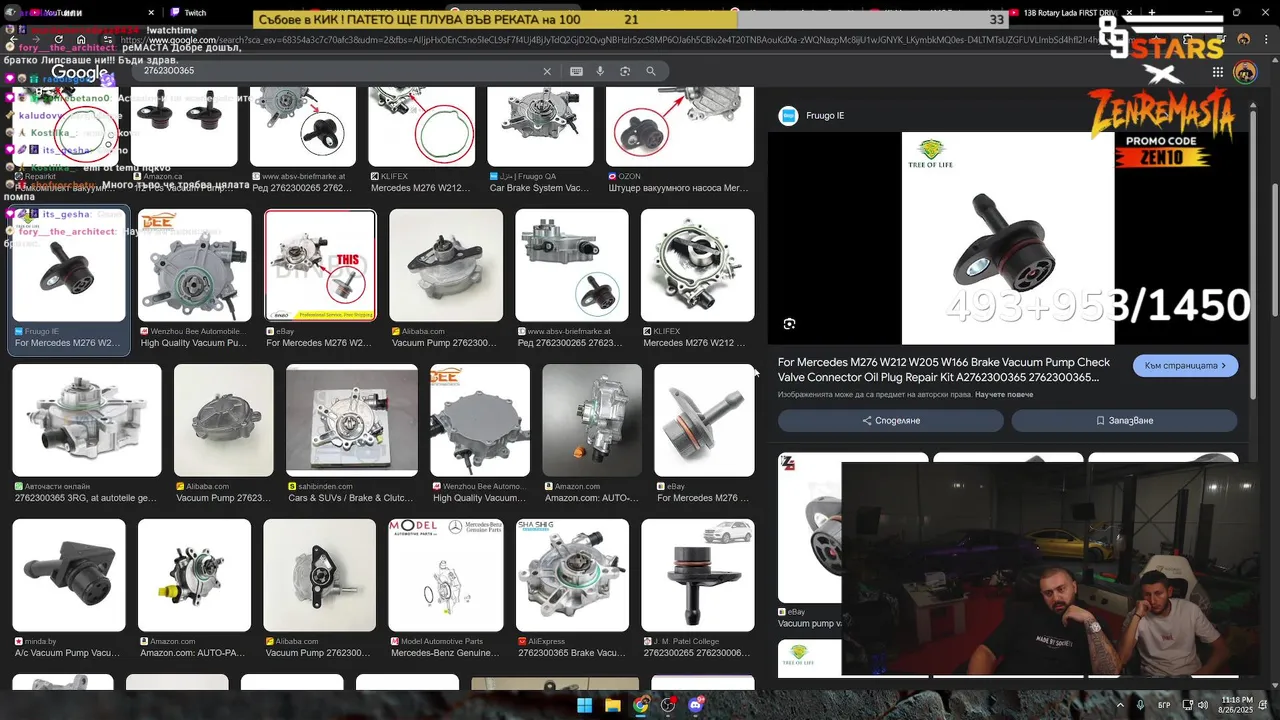
Task: Open Model Automotive Parts Mercedes-Benz diagram thumbnail
Action: (x=446, y=575)
